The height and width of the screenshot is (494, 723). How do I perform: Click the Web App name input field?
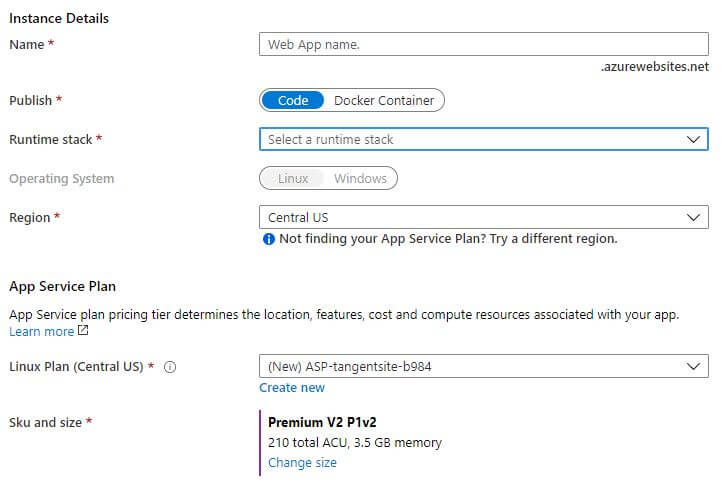[484, 44]
